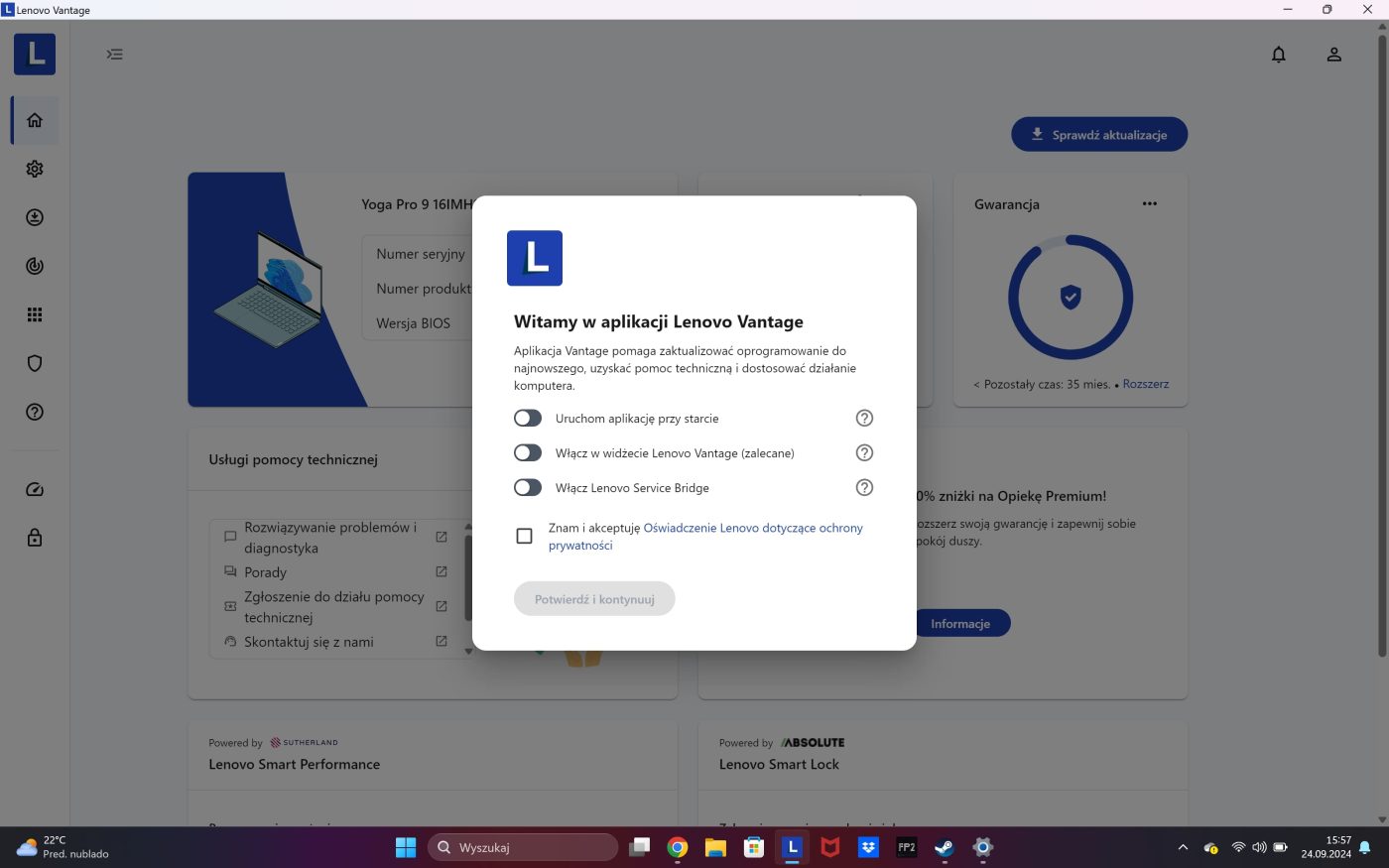Open McAfee from the taskbar
1389x868 pixels.
(830, 847)
